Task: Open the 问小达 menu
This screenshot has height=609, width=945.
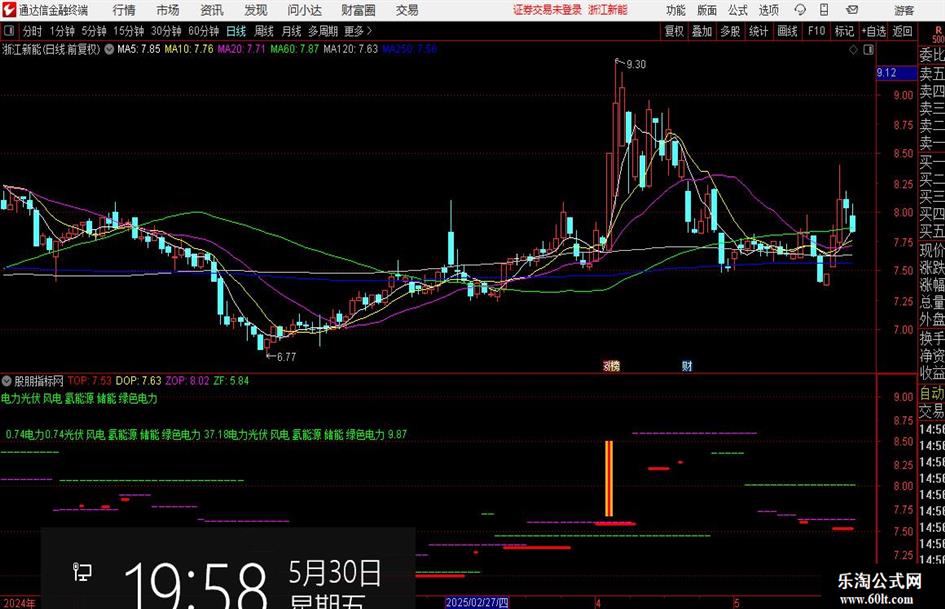Action: click(x=305, y=10)
